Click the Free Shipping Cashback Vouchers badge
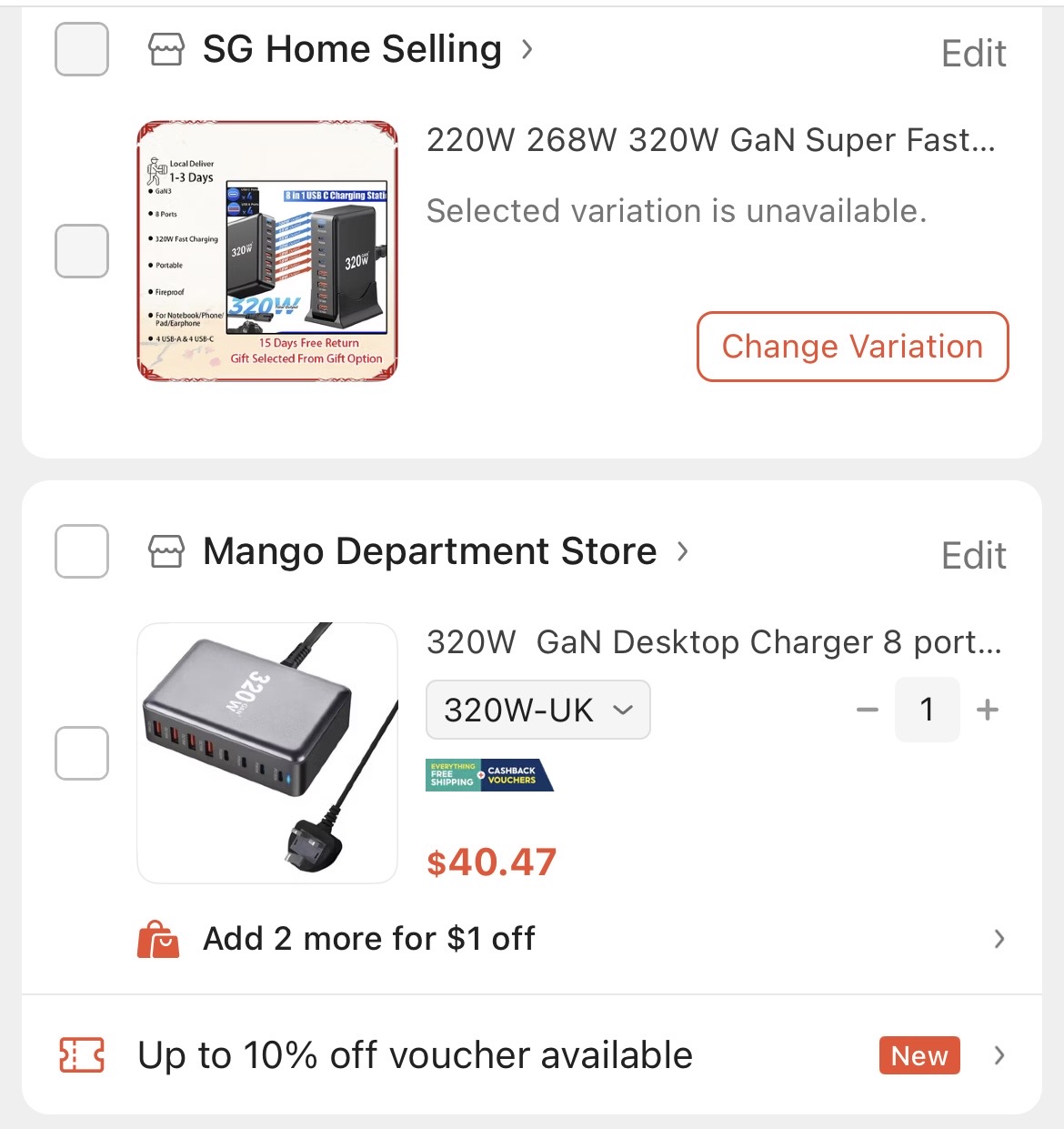Screen dimensions: 1064x1129 pos(489,775)
